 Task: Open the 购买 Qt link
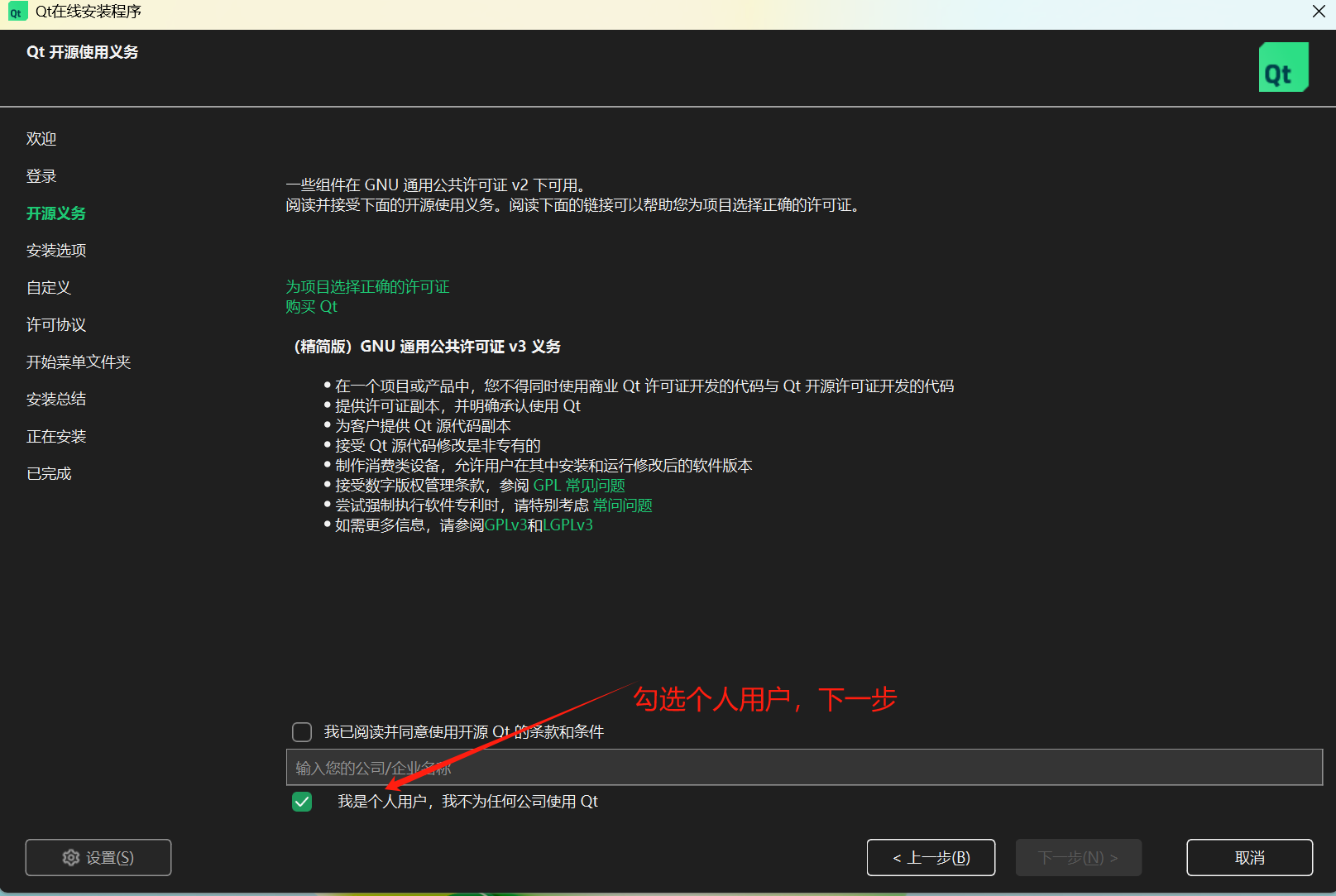pos(311,307)
